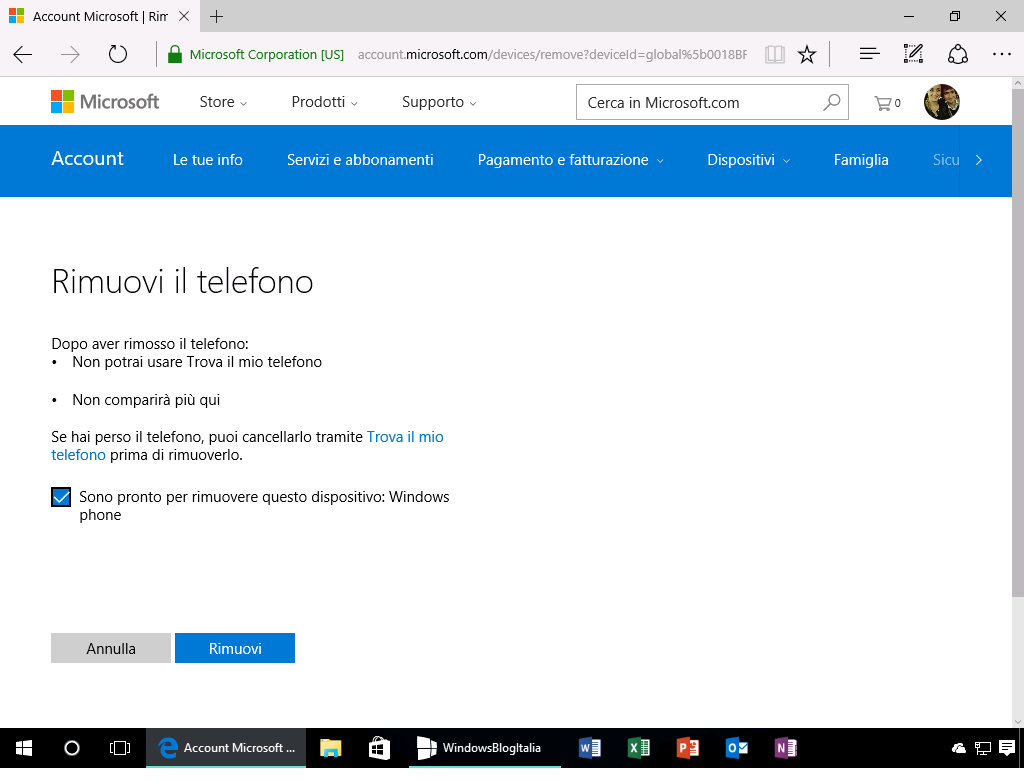Close the Account Microsoft tab

pyautogui.click(x=184, y=16)
